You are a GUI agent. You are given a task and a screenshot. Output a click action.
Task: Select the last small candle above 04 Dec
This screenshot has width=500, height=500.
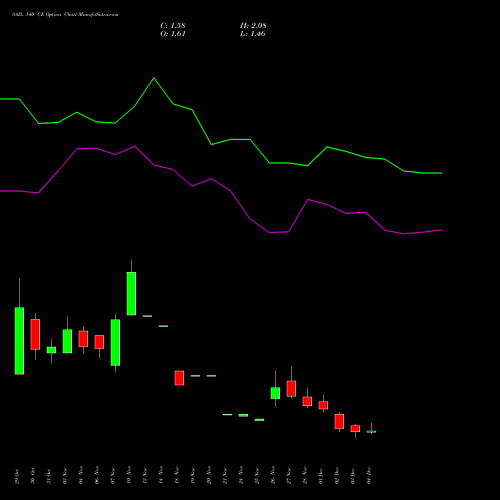(371, 431)
